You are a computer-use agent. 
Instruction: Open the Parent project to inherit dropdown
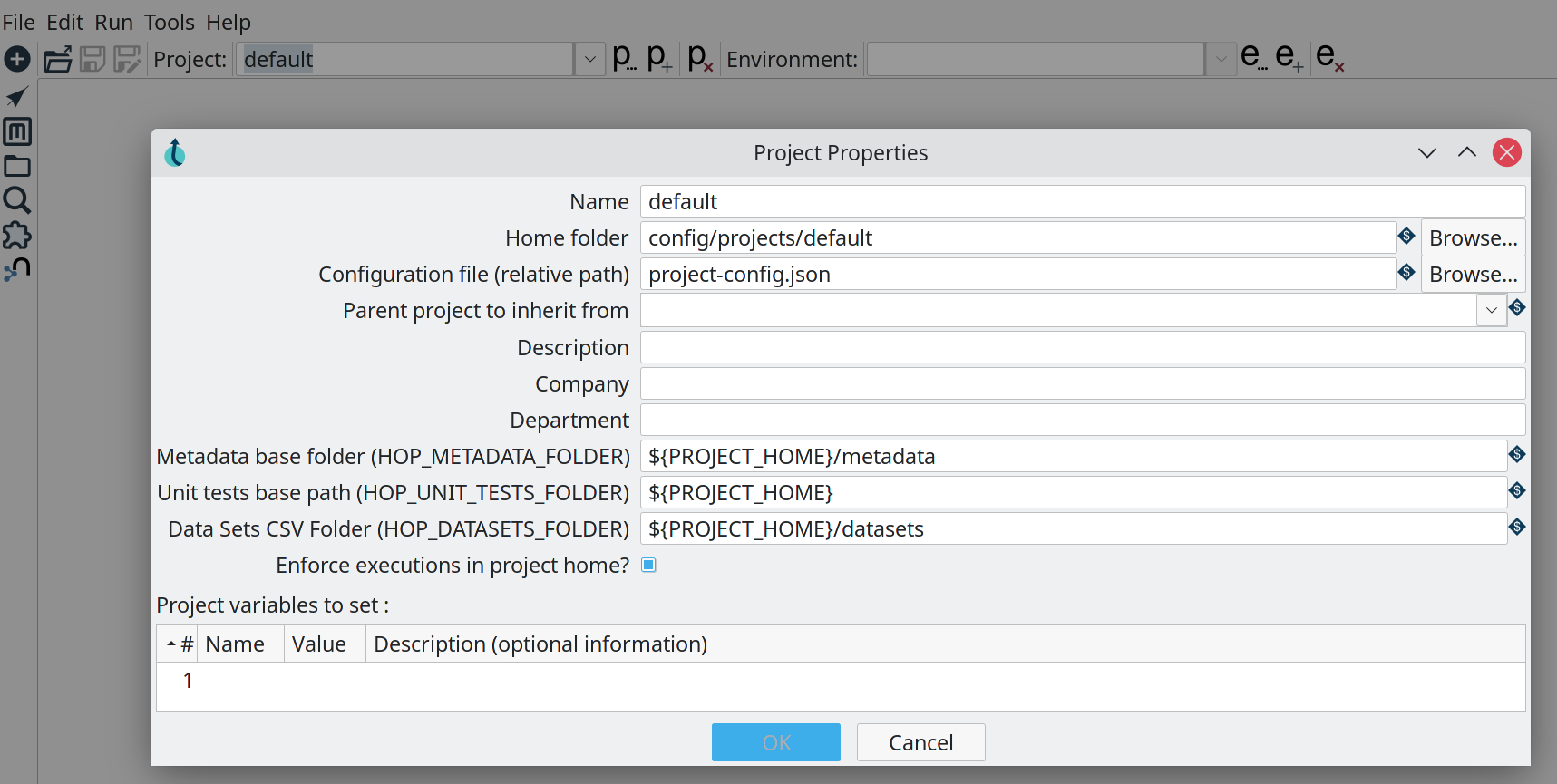point(1491,311)
